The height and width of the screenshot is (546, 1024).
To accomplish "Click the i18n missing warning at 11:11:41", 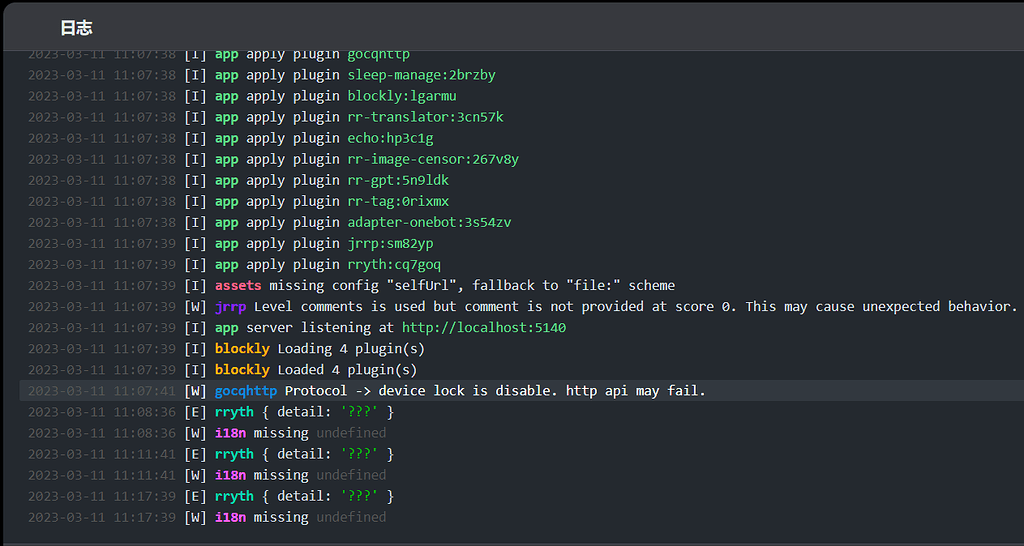I will [300, 475].
